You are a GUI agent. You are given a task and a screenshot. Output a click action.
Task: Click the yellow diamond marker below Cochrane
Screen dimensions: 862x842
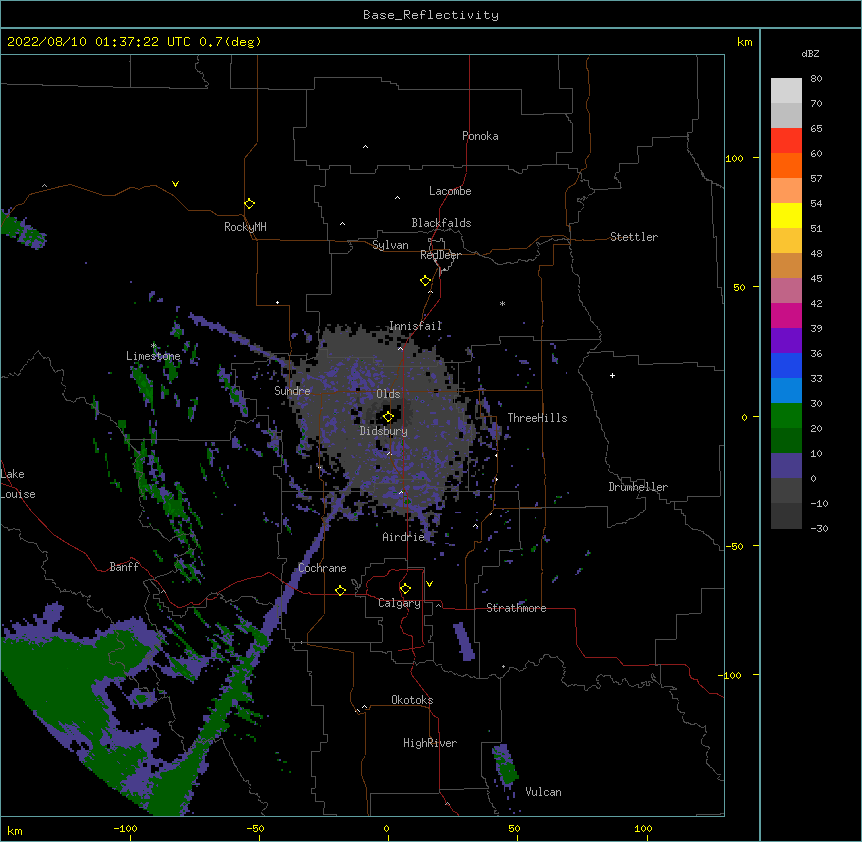click(340, 590)
